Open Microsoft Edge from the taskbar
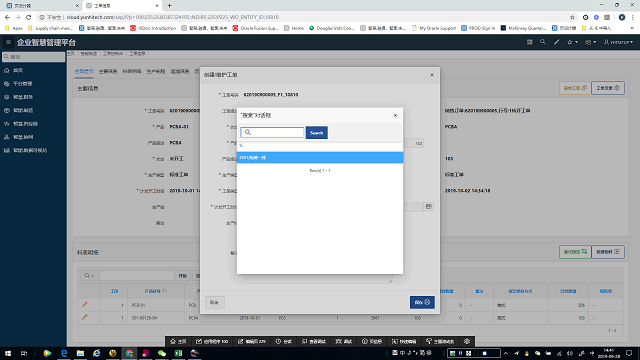This screenshot has height=360, width=640. coord(64,353)
